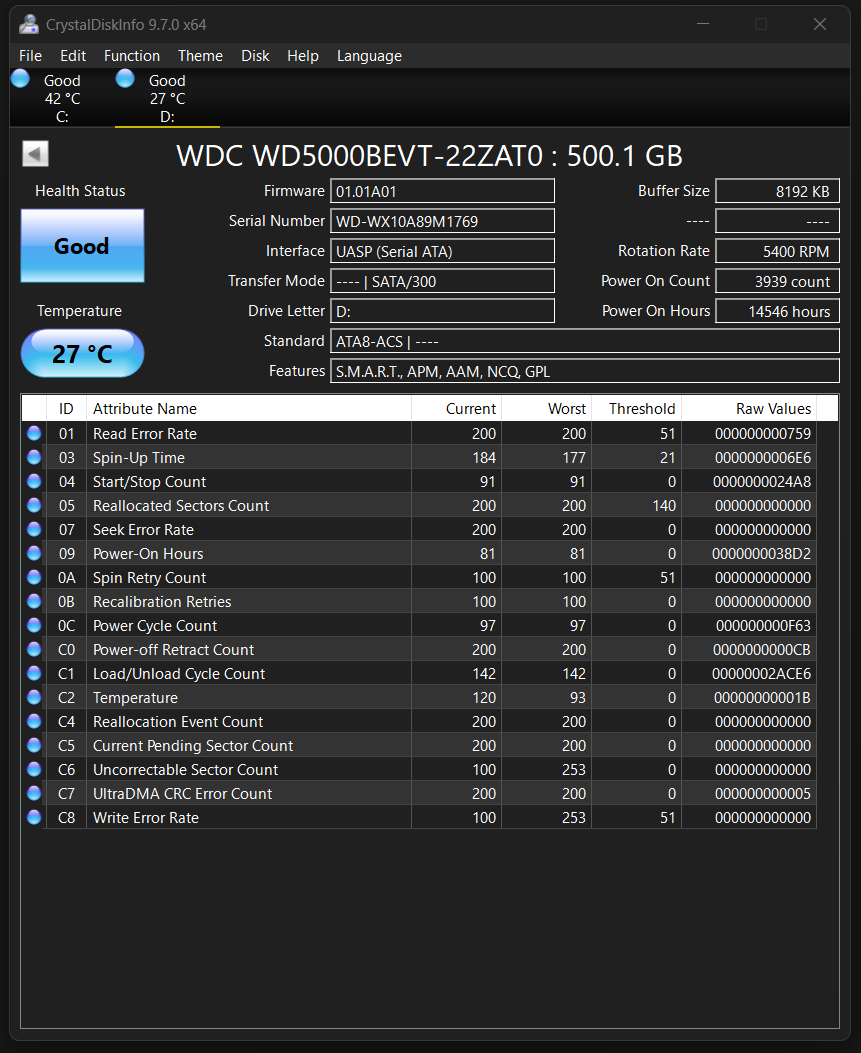
Task: Switch to the C: Good 42 °C drive tab
Action: point(62,98)
